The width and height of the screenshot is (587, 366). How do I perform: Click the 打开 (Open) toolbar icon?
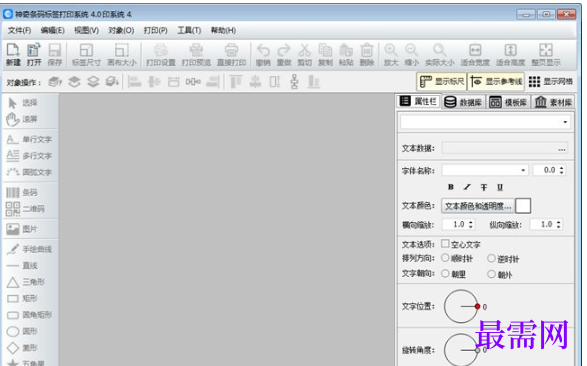pyautogui.click(x=34, y=55)
